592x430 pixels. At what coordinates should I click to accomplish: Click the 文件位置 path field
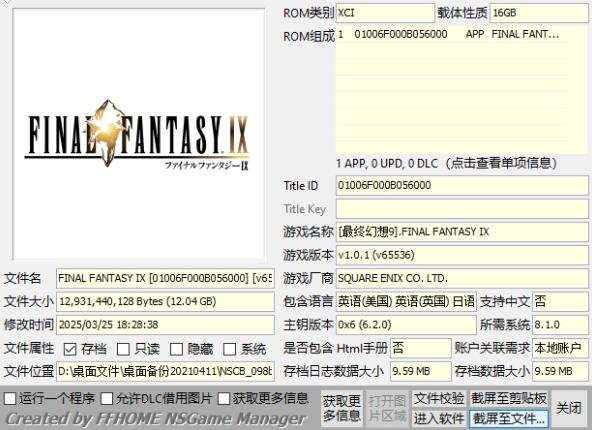(x=165, y=371)
